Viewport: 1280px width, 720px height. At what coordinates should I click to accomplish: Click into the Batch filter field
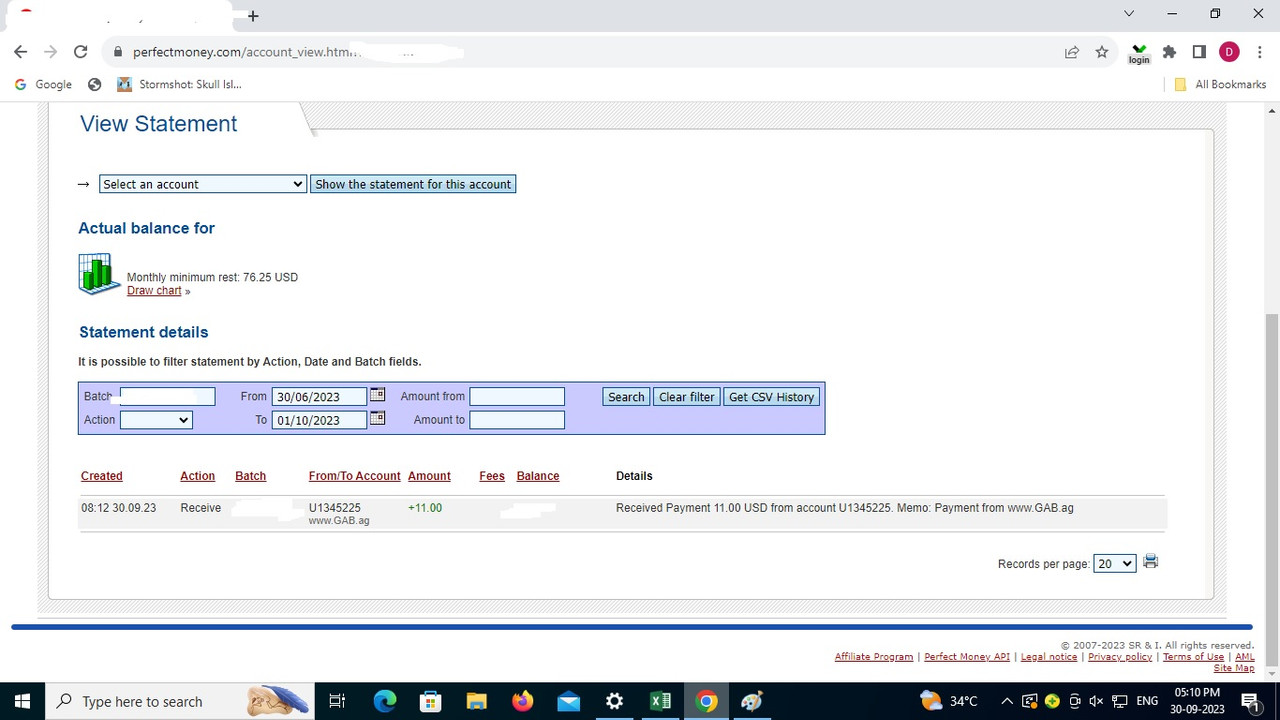[167, 397]
